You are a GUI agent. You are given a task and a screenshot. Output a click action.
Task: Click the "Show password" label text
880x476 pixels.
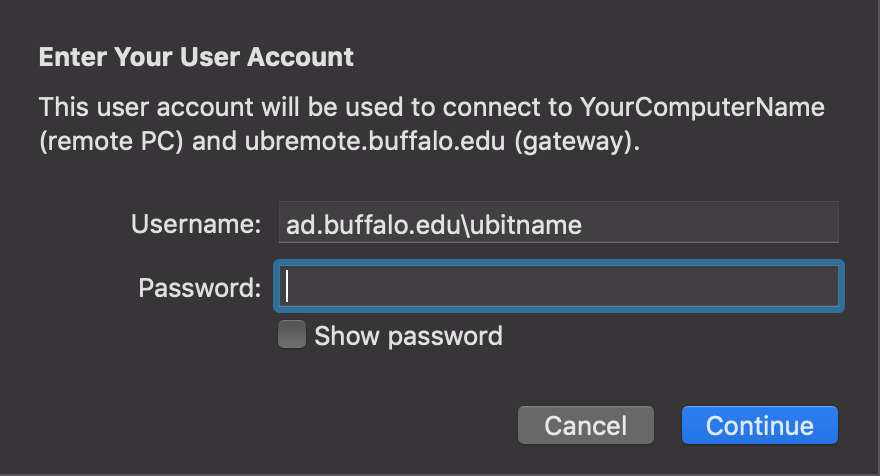tap(408, 336)
